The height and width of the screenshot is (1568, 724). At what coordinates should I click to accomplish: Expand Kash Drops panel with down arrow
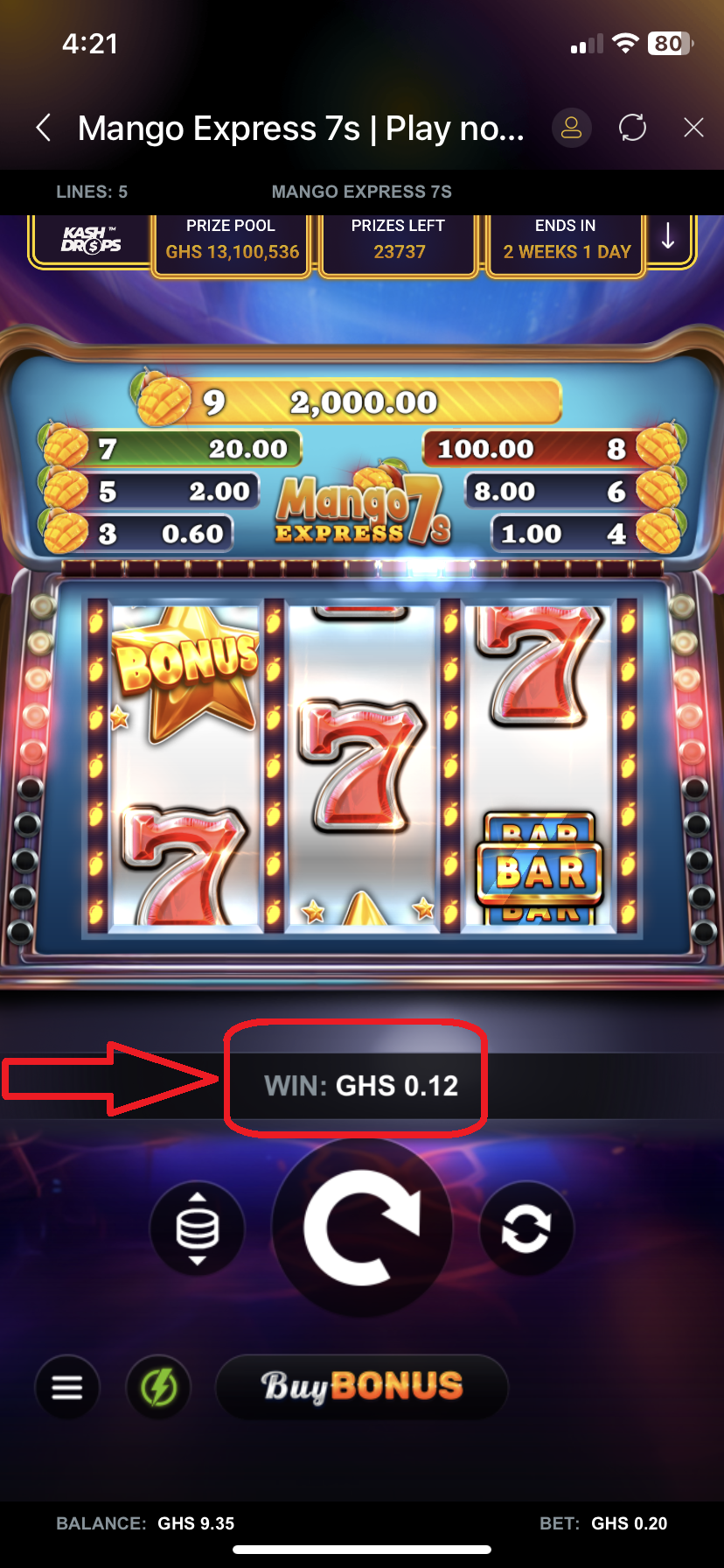click(669, 238)
